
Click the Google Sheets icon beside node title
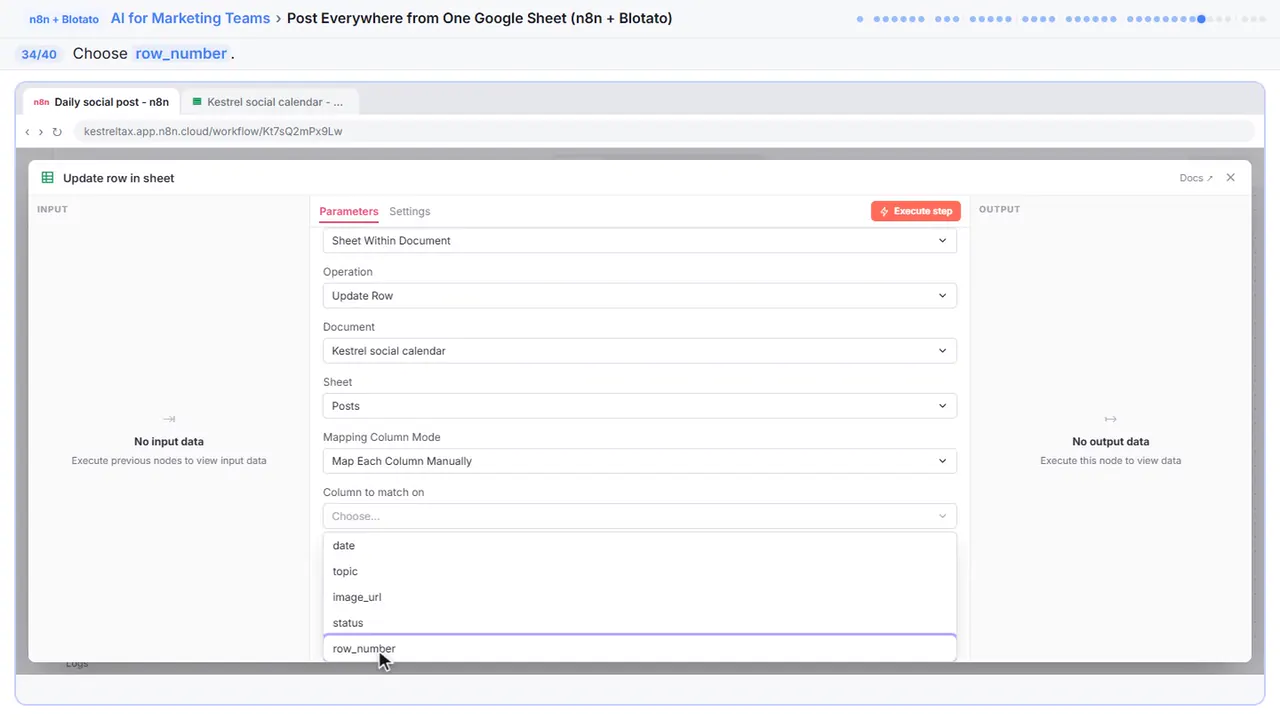coord(47,178)
